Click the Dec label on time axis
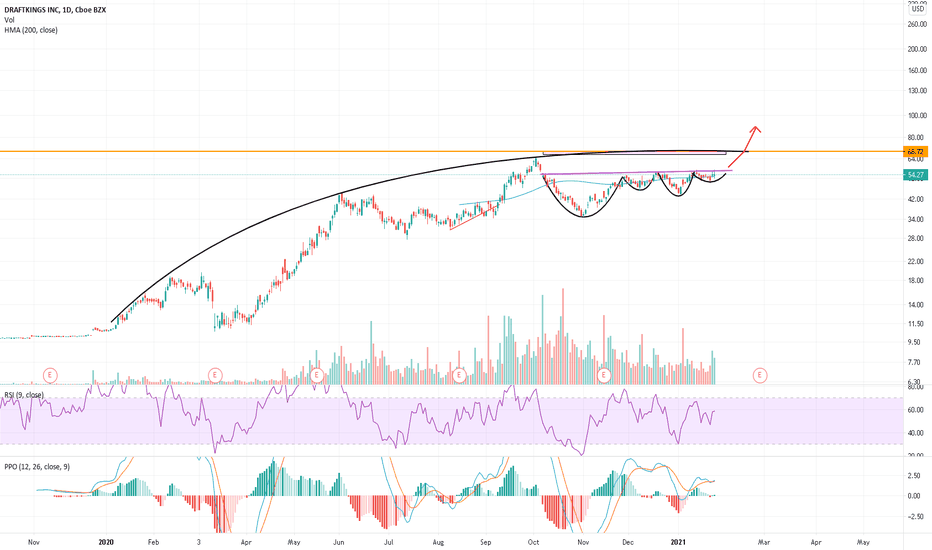 tap(628, 542)
